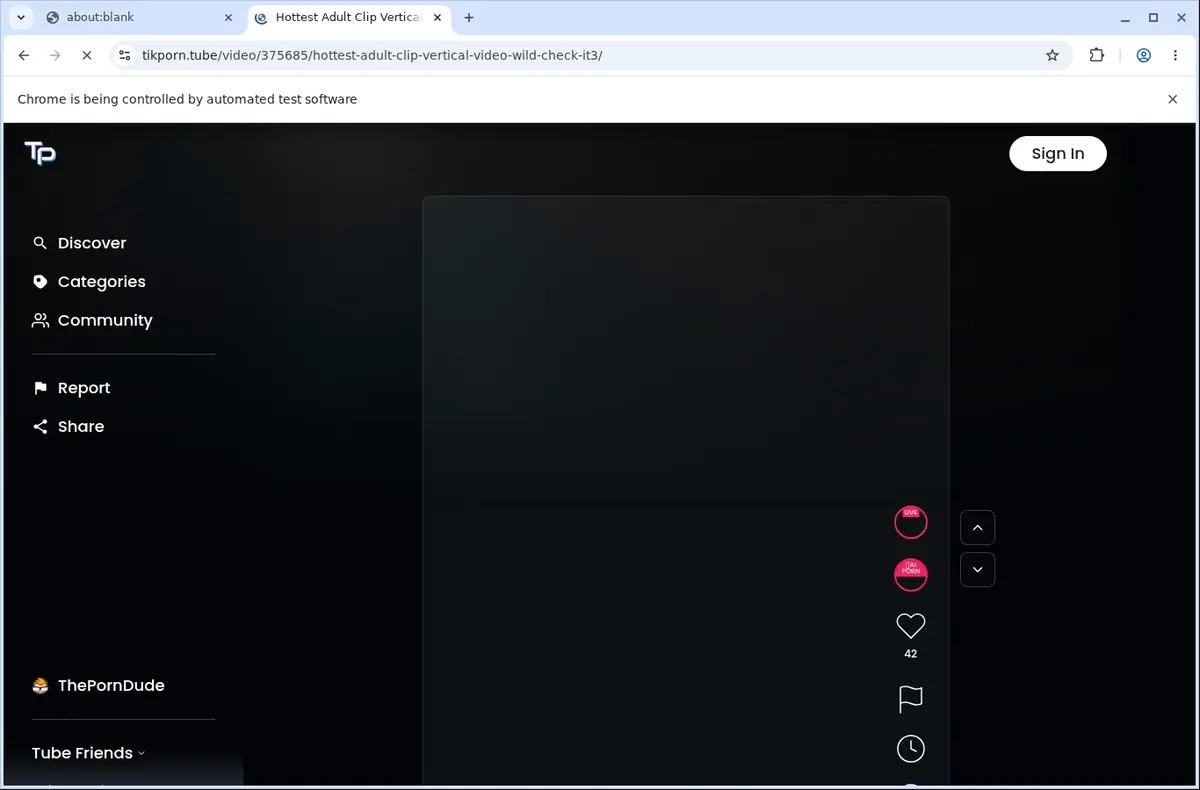
Task: Stop loading the page
Action: (86, 55)
